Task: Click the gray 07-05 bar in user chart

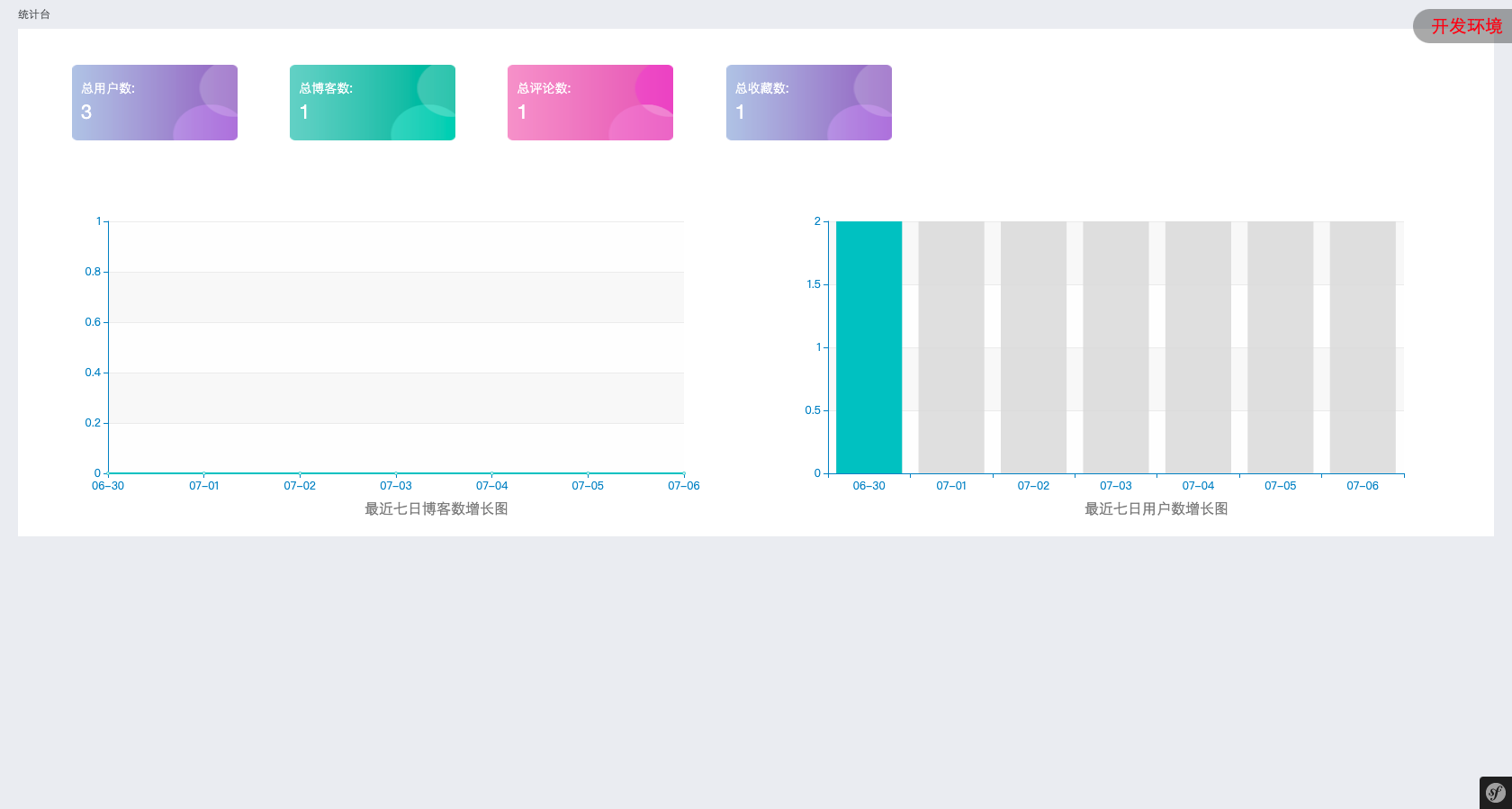Action: coord(1280,347)
